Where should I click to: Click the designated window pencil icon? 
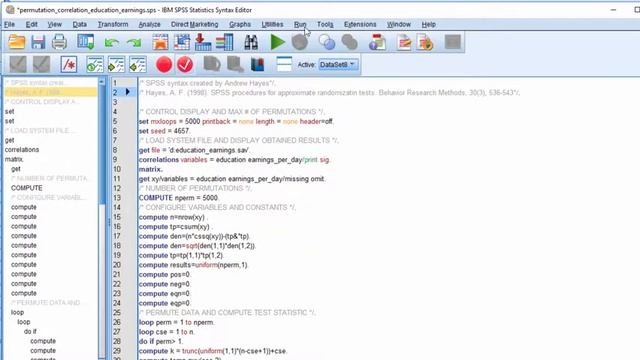[x=404, y=42]
